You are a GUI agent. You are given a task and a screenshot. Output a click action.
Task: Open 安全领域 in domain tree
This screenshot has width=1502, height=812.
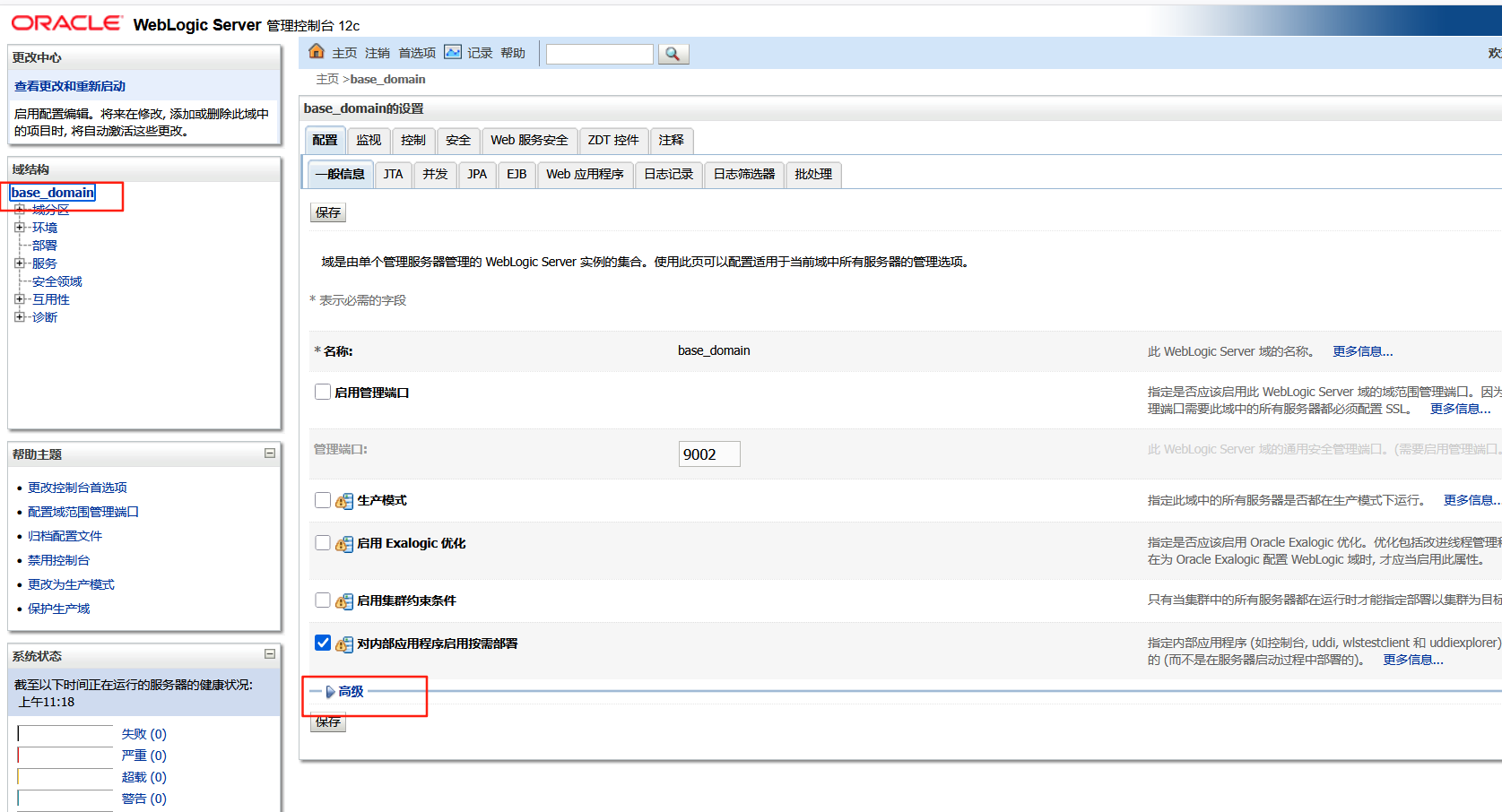(57, 281)
